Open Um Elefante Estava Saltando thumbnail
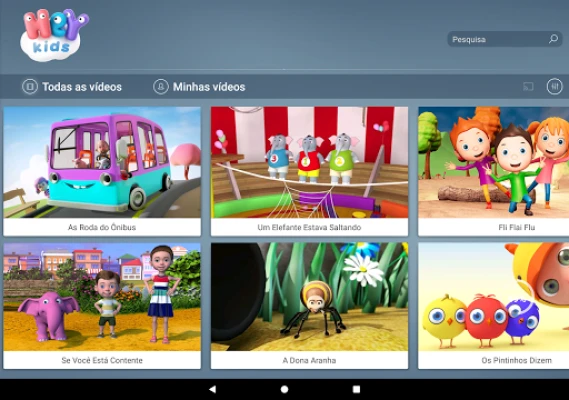This screenshot has width=569, height=400. coord(309,162)
